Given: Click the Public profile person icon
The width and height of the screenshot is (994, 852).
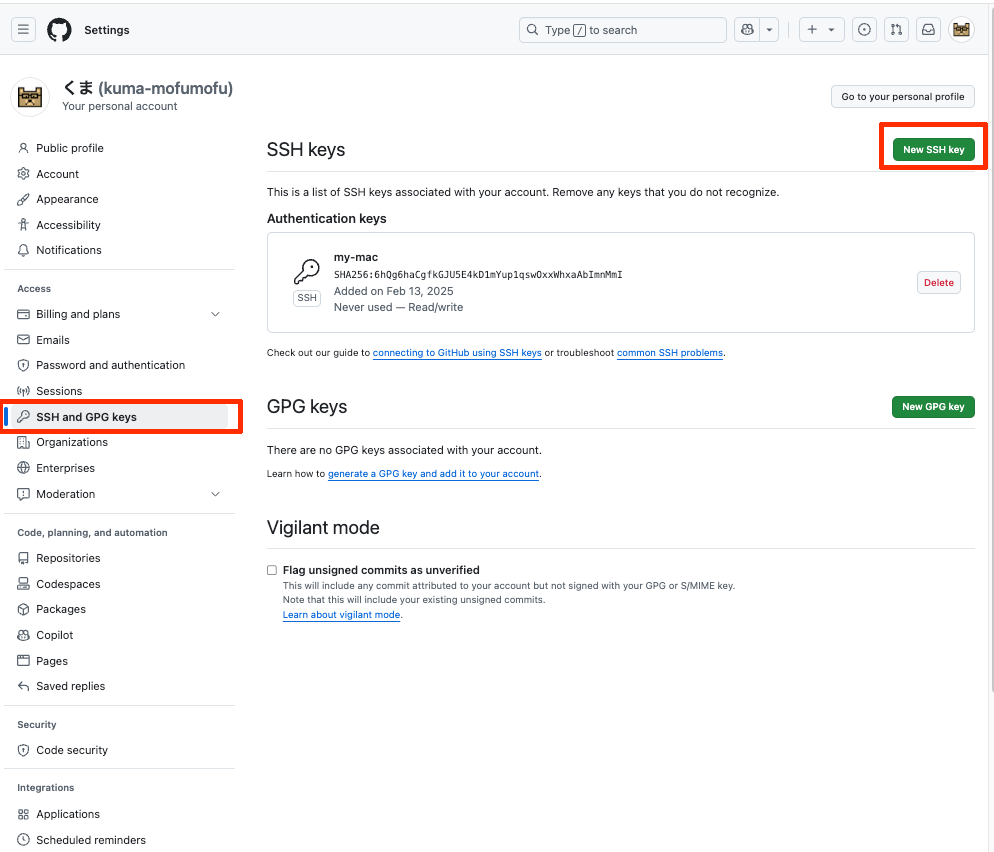Looking at the screenshot, I should point(23,148).
